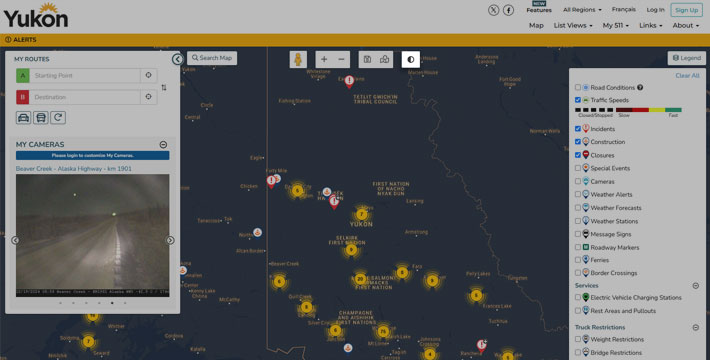Open the X (Twitter) social link icon
The image size is (710, 360).
click(x=494, y=10)
